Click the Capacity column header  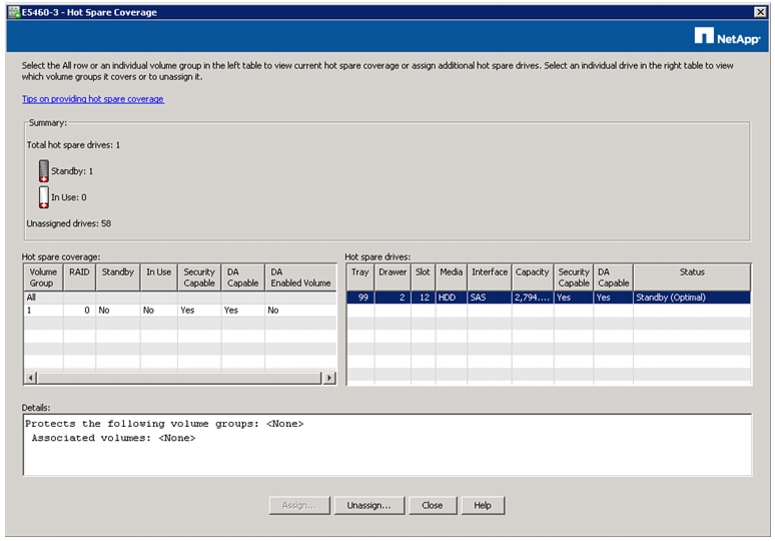[532, 277]
